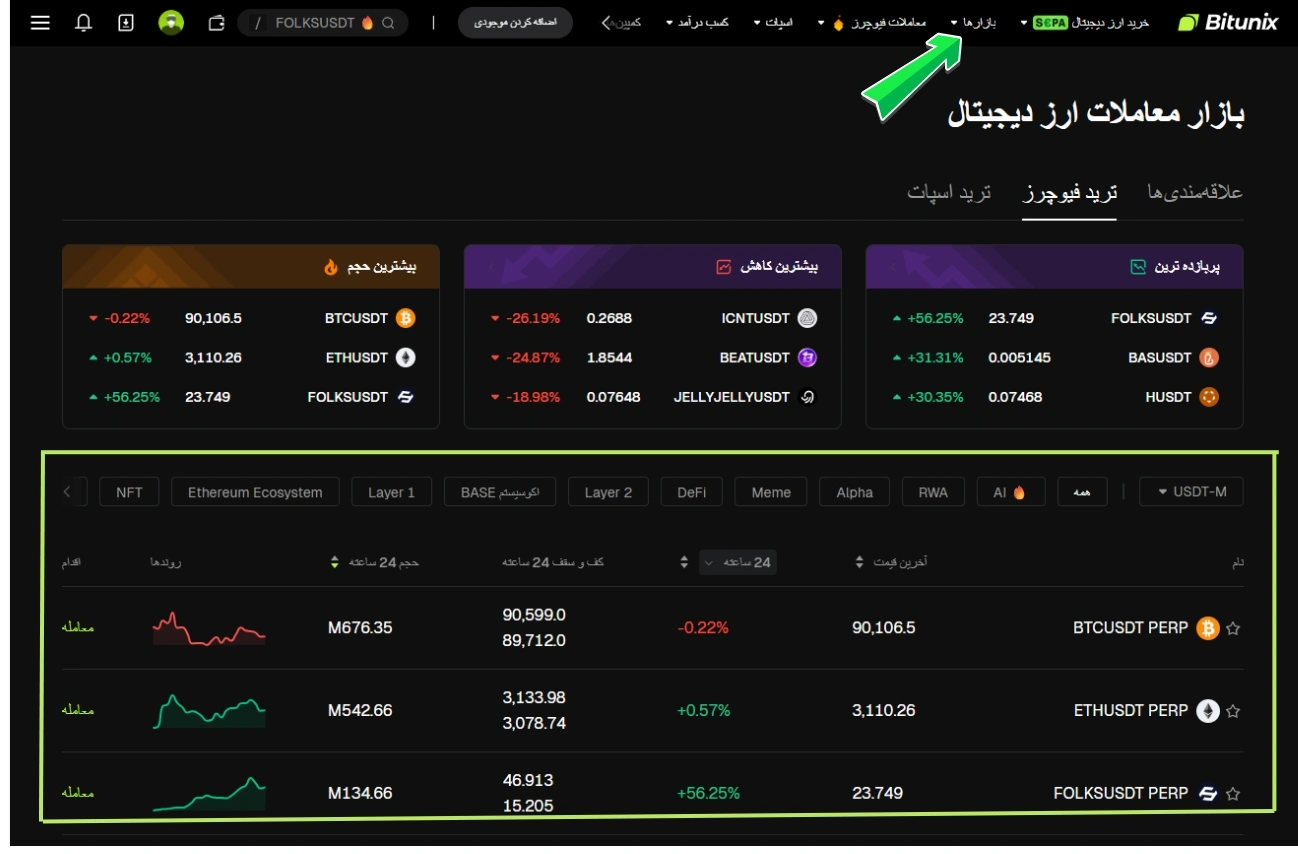
Task: Expand the خرید ارز دیجیتال SEPA menu
Action: (1084, 22)
